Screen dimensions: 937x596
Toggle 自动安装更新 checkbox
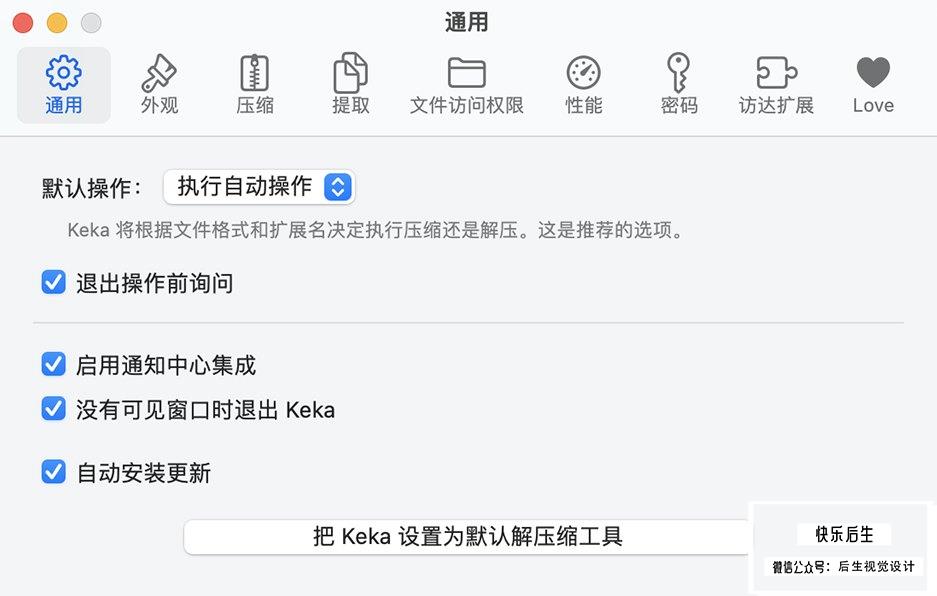pos(53,472)
